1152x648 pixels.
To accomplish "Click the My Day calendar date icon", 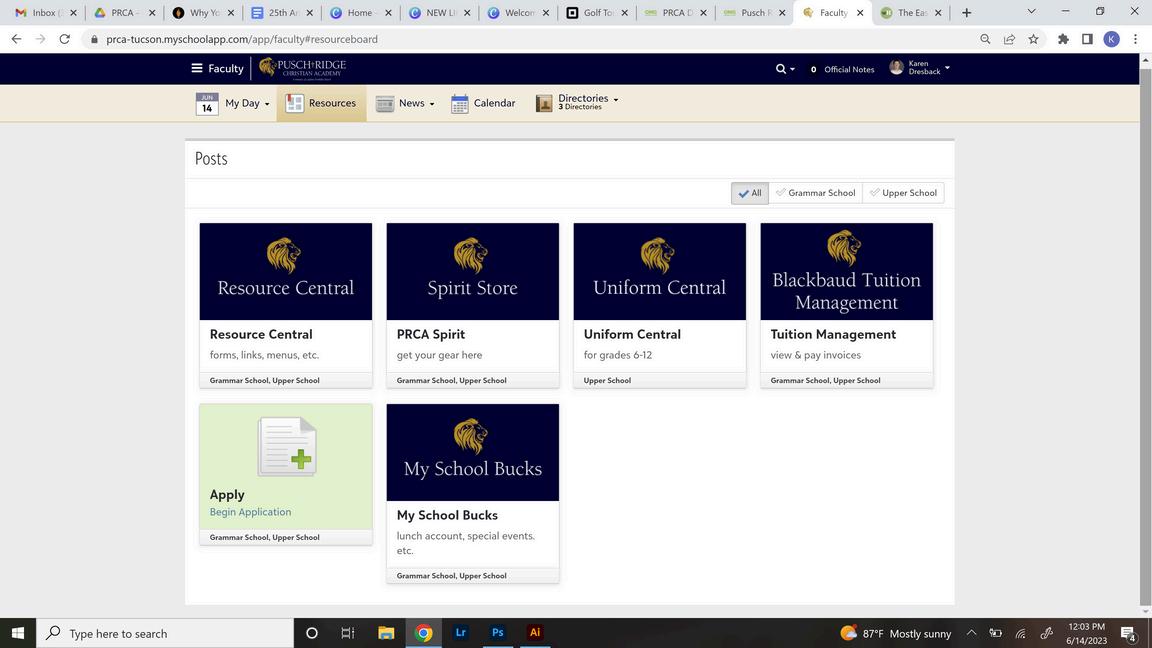I will [207, 104].
